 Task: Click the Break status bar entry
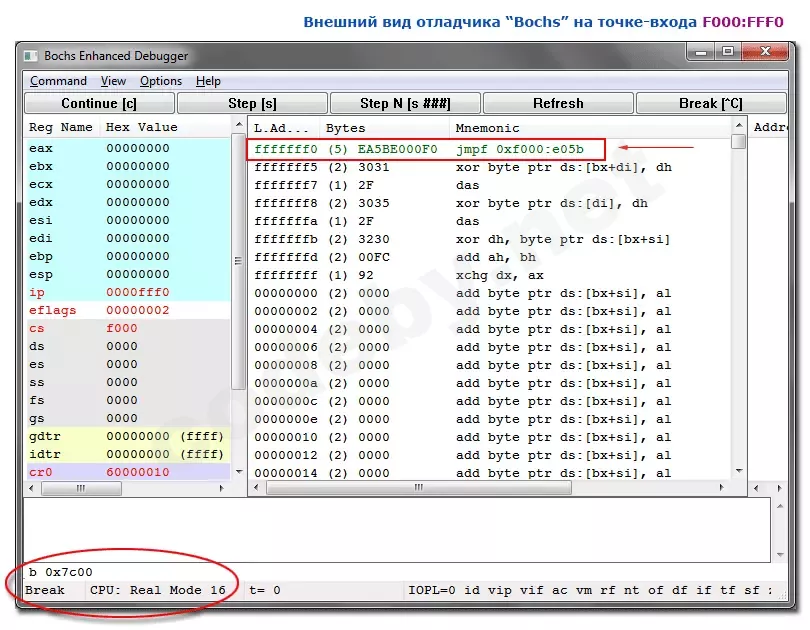(x=45, y=590)
